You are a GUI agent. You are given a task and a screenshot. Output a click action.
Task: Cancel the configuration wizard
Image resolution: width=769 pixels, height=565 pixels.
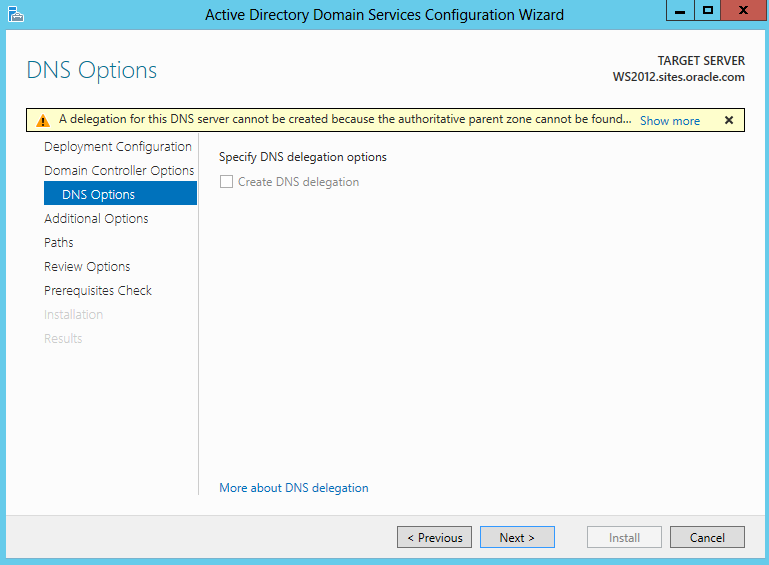click(x=707, y=537)
